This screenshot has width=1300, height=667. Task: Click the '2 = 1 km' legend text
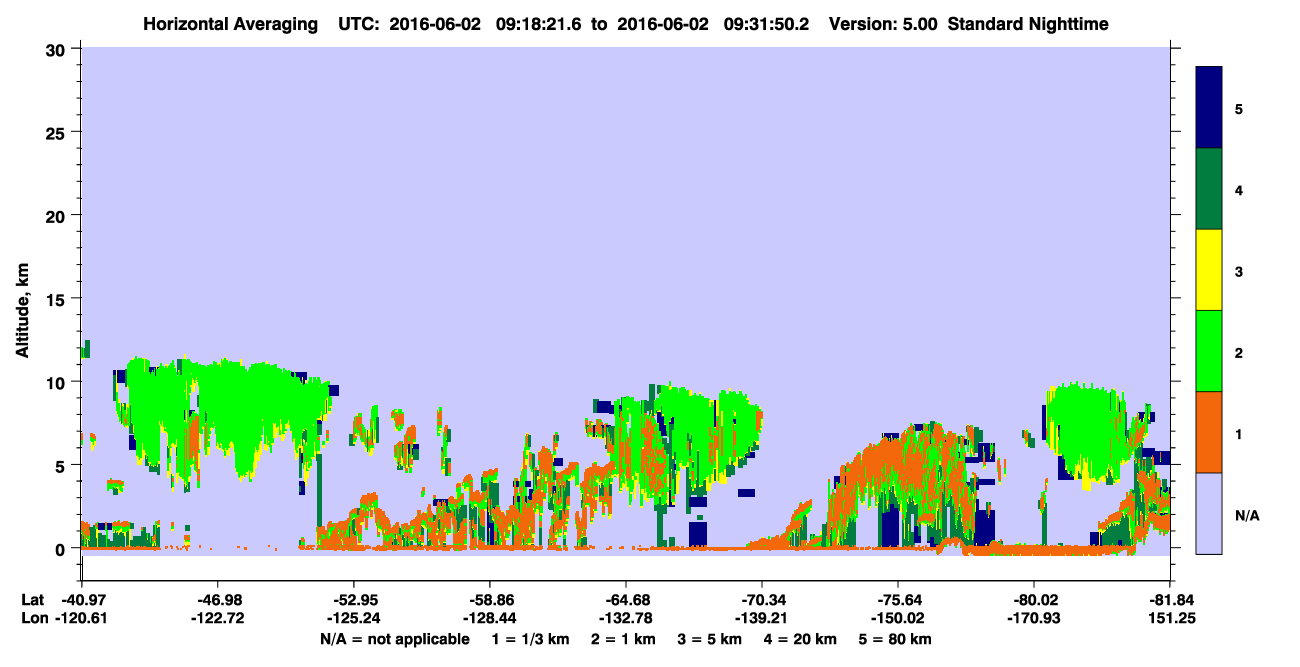pos(622,638)
